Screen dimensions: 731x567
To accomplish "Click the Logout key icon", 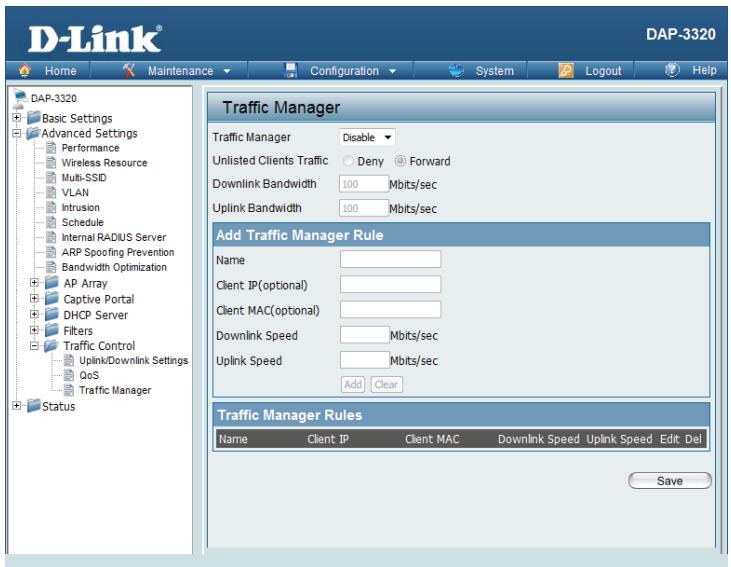I will (x=566, y=70).
